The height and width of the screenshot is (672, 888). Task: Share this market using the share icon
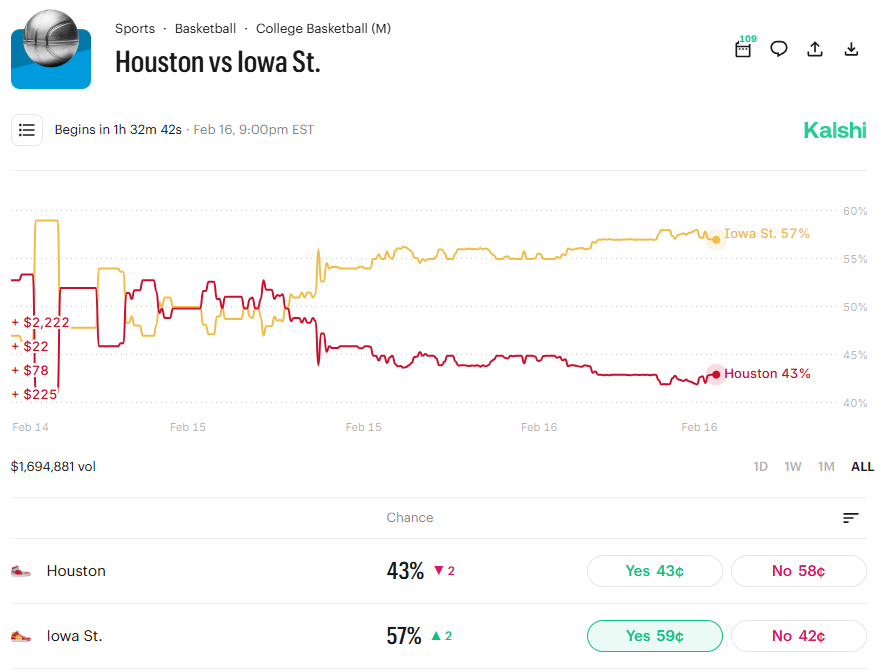[815, 48]
